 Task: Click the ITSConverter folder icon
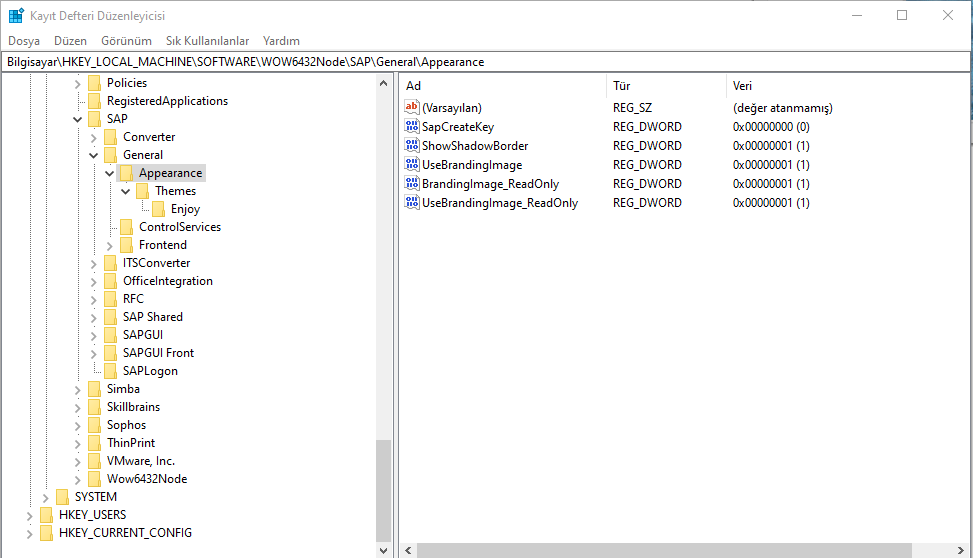pos(110,263)
